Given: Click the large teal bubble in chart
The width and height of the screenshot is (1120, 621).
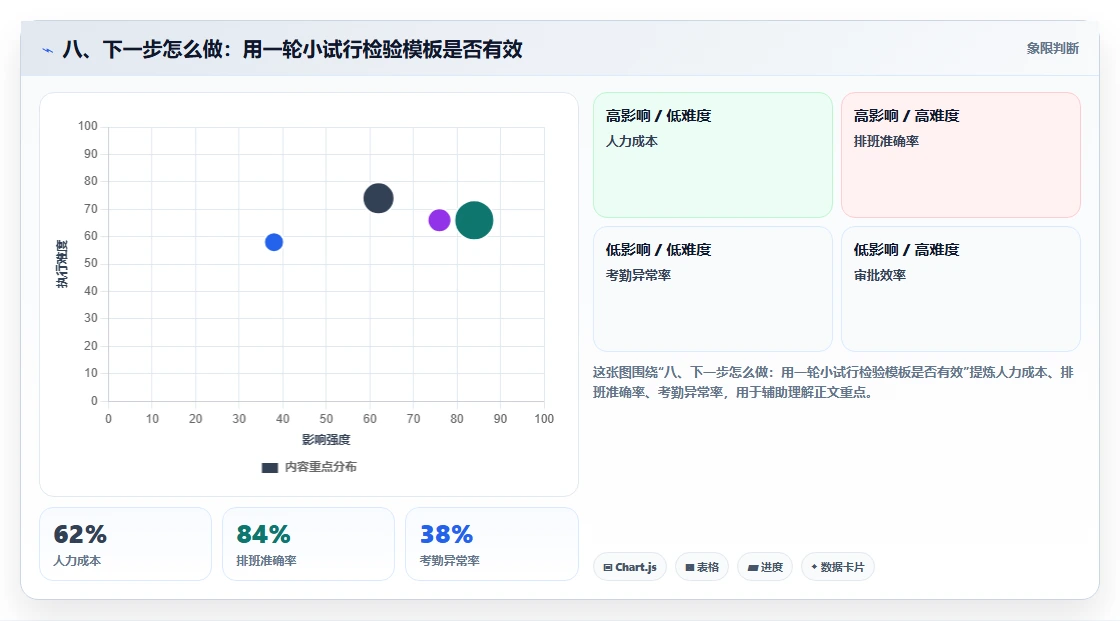Looking at the screenshot, I should pos(474,220).
